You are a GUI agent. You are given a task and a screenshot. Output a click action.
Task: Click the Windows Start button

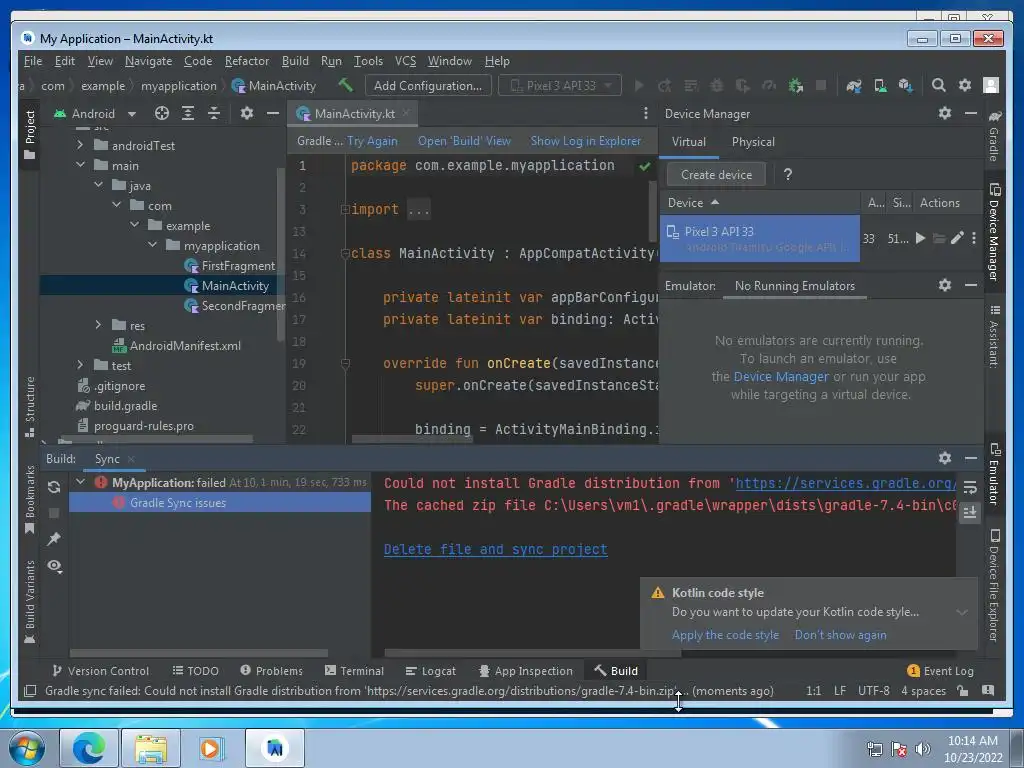coord(27,748)
